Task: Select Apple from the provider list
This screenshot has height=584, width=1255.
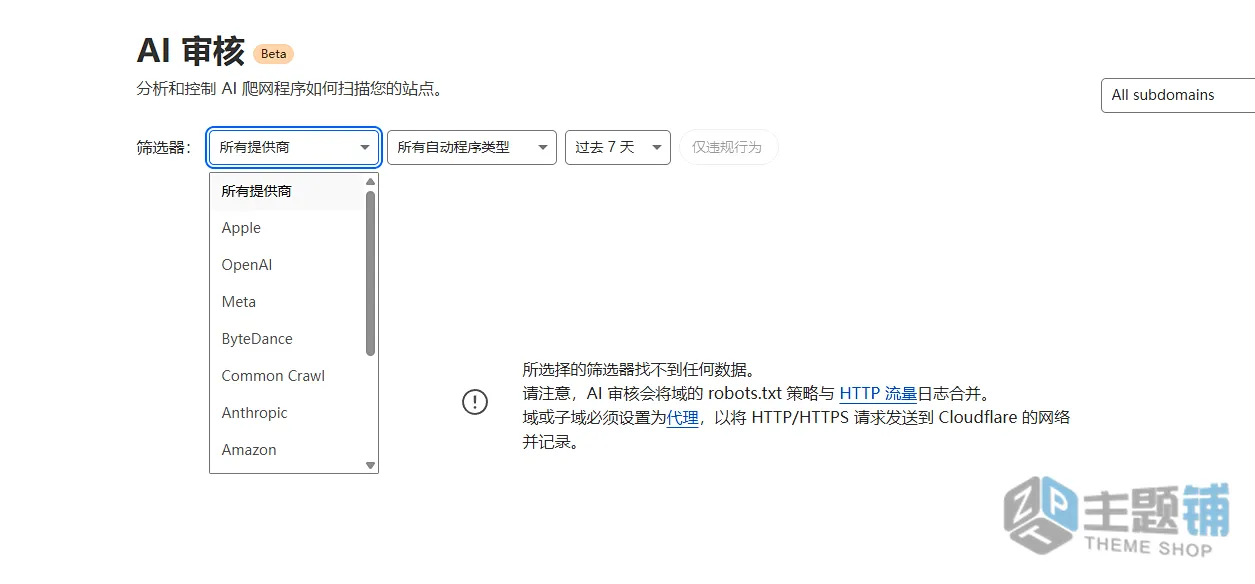Action: [x=287, y=228]
